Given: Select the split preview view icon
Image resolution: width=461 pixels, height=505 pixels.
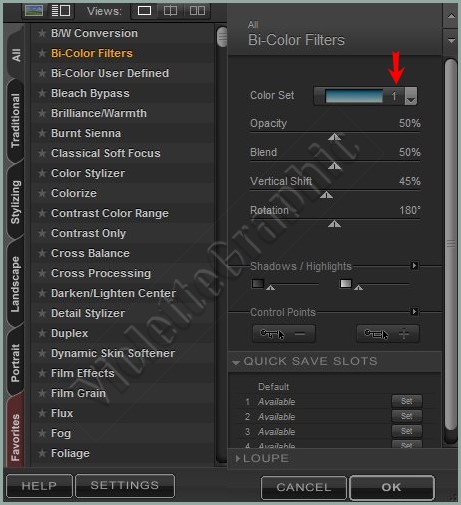Looking at the screenshot, I should (170, 11).
